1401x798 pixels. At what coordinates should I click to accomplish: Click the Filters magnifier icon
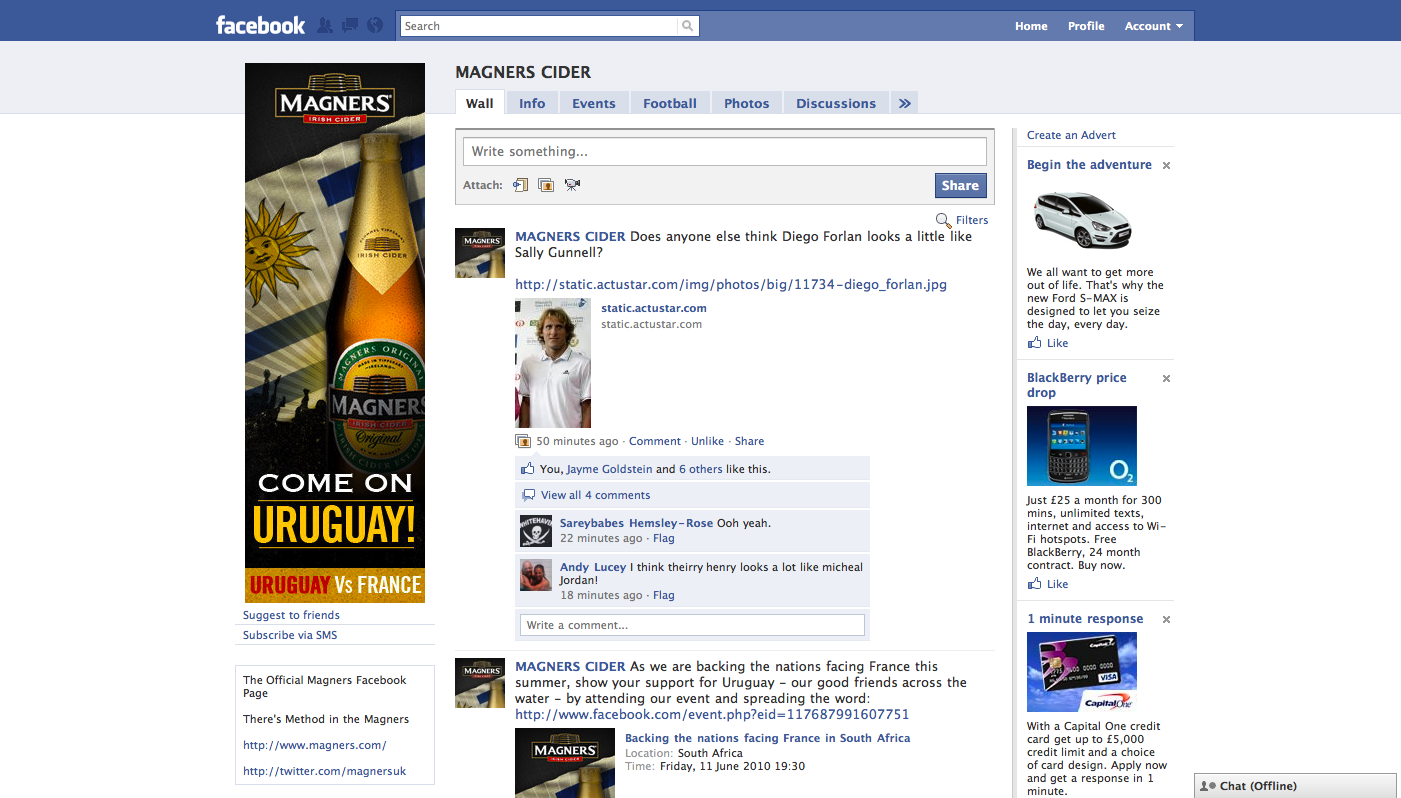943,220
